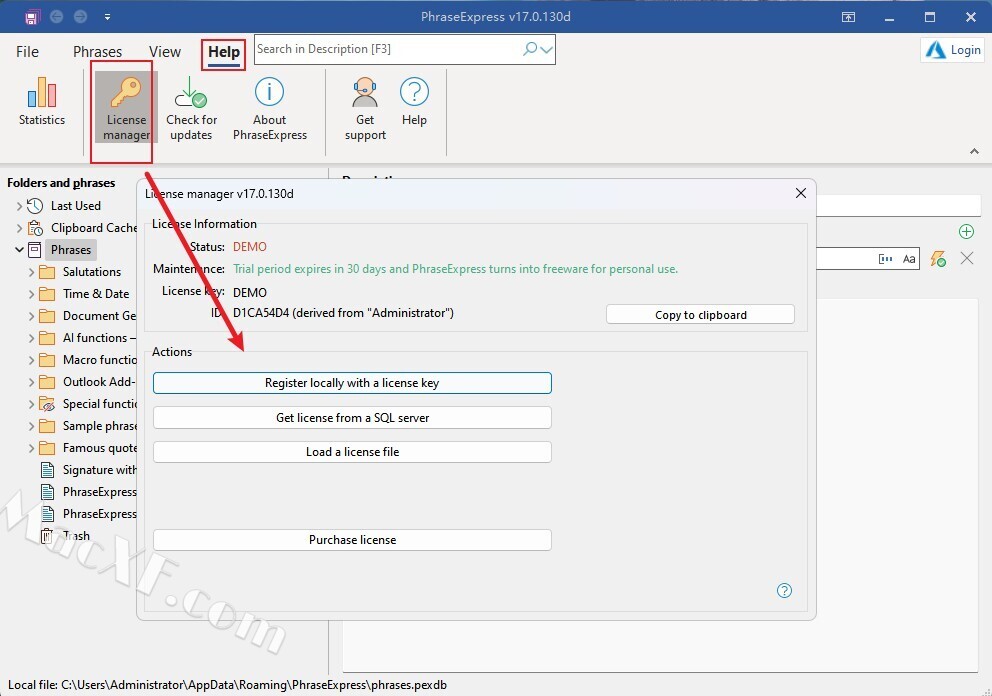Click Check for updates icon
The width and height of the screenshot is (992, 696).
click(191, 92)
